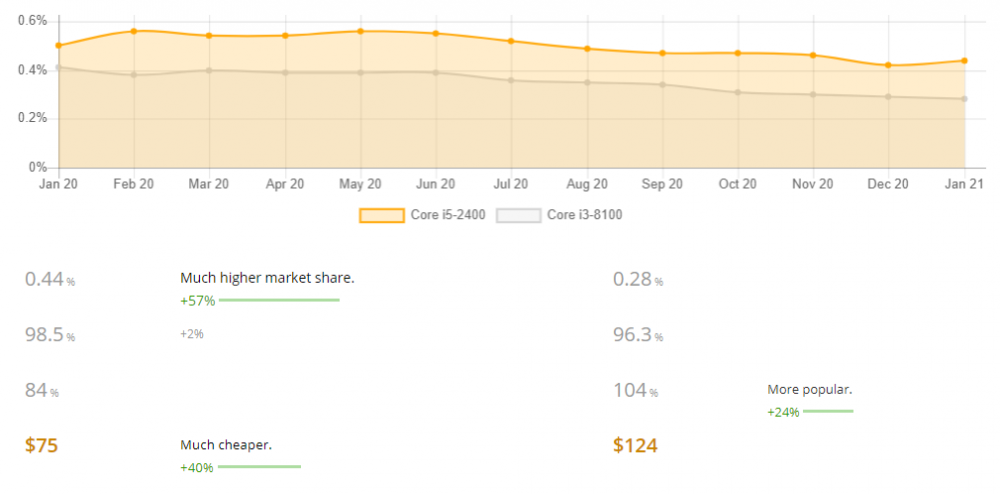
Task: Click the +24% figure
Action: (x=784, y=412)
